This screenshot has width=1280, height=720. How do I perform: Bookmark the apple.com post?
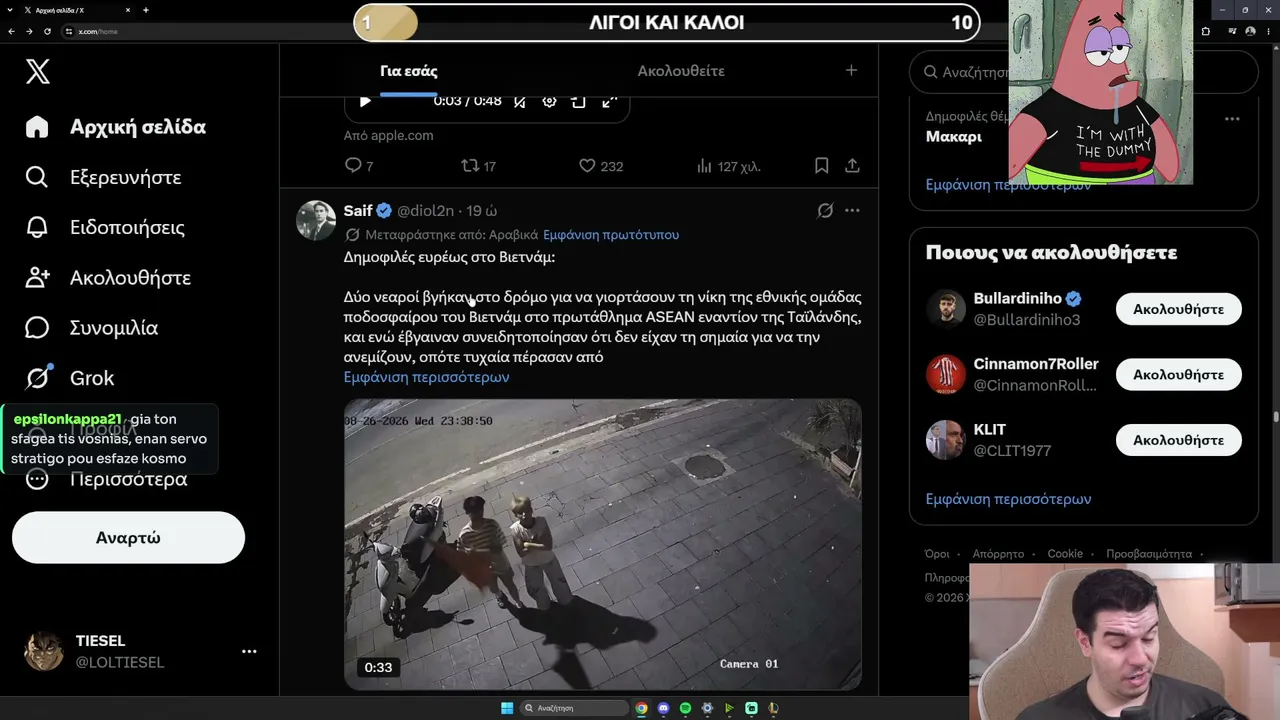[x=822, y=166]
